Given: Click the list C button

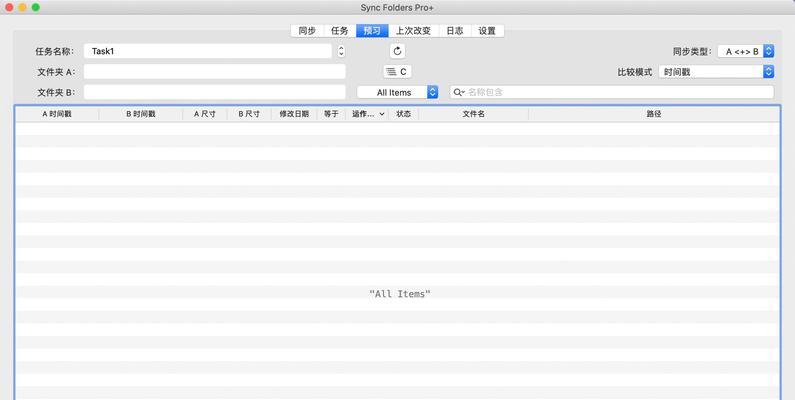Looking at the screenshot, I should pos(397,72).
